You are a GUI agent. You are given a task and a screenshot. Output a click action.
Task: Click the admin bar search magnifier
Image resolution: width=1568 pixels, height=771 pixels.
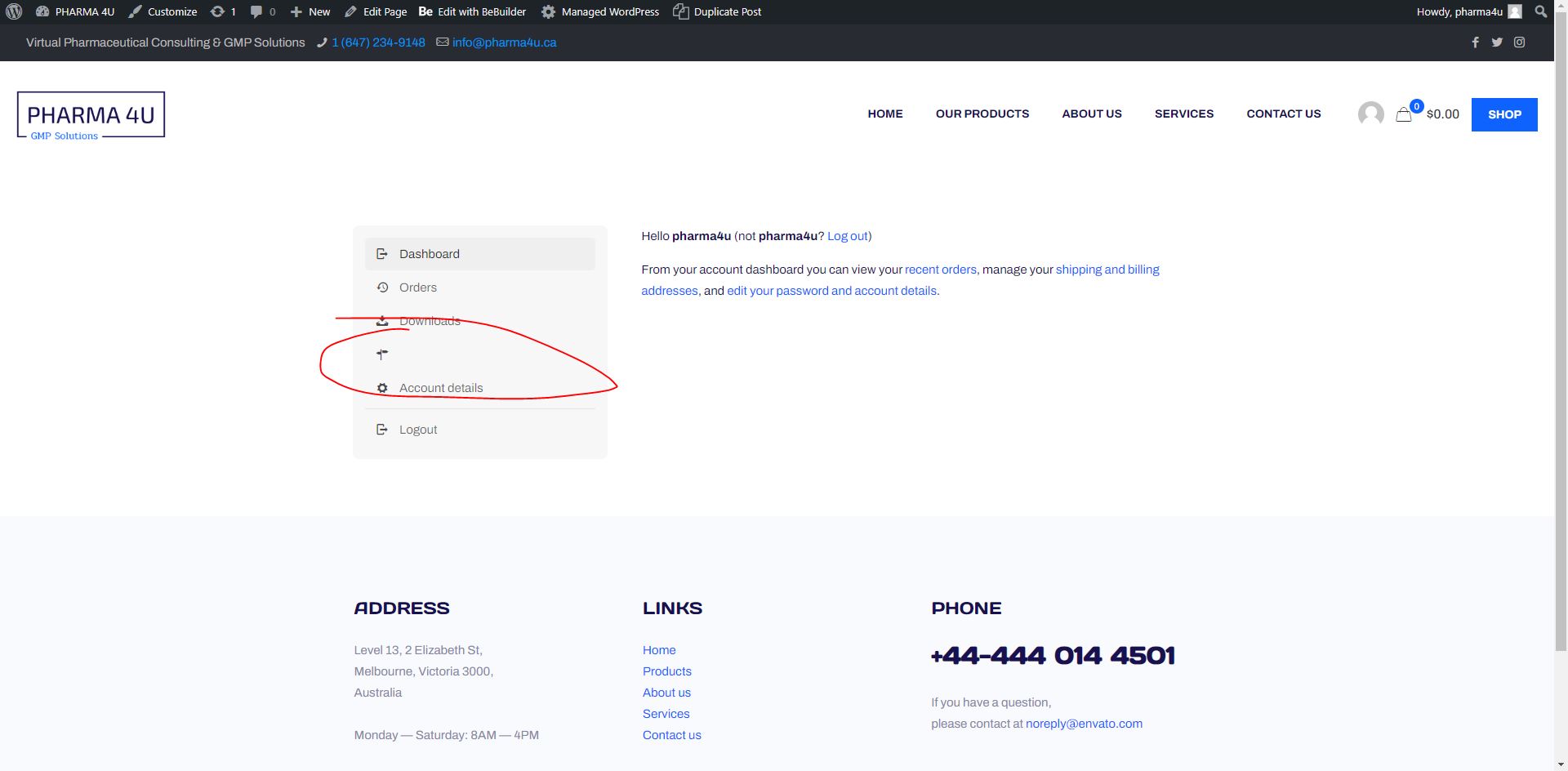point(1540,11)
